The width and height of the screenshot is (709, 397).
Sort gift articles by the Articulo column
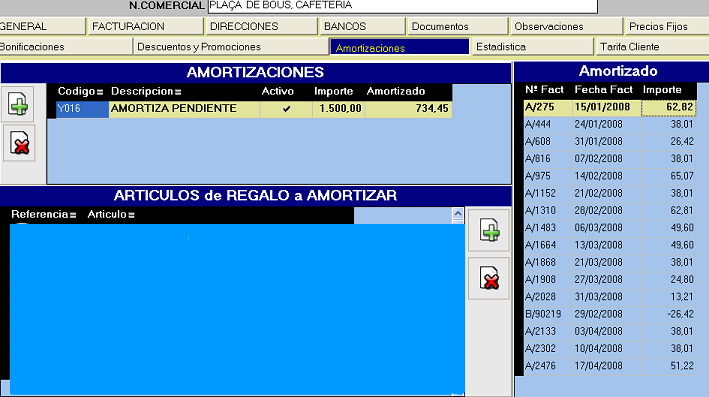111,214
